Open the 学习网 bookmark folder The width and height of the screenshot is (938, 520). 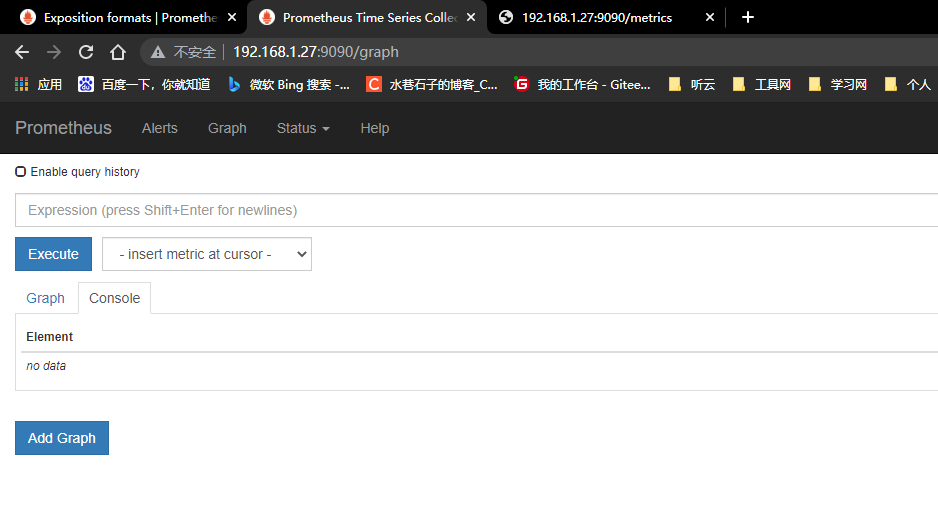pyautogui.click(x=838, y=84)
